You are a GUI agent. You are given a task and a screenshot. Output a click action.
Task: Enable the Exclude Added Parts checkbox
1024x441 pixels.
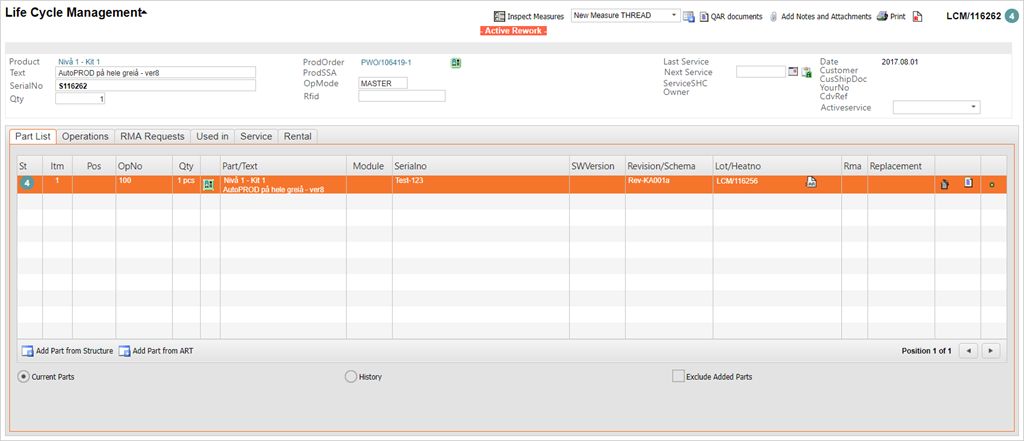coord(679,377)
